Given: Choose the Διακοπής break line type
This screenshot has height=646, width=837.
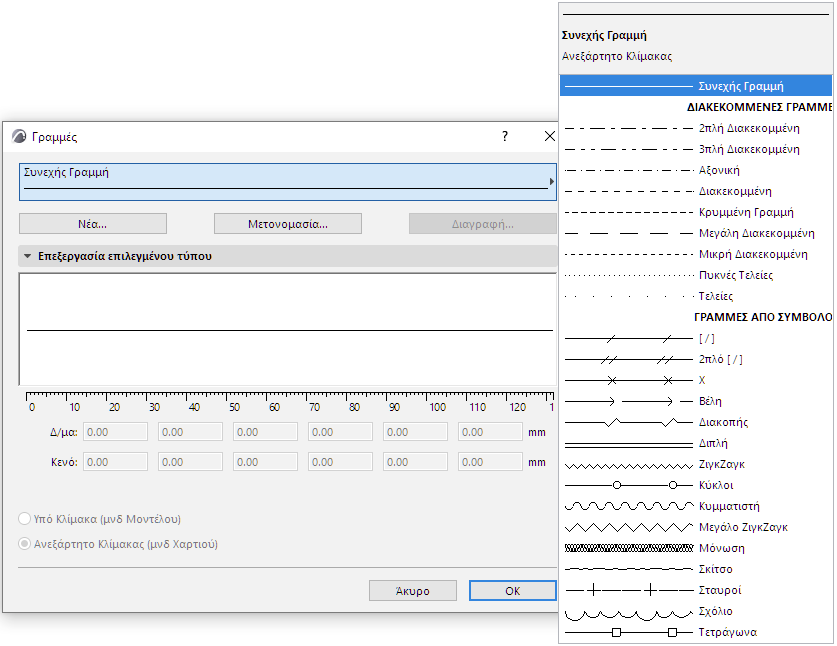Looking at the screenshot, I should coord(696,422).
